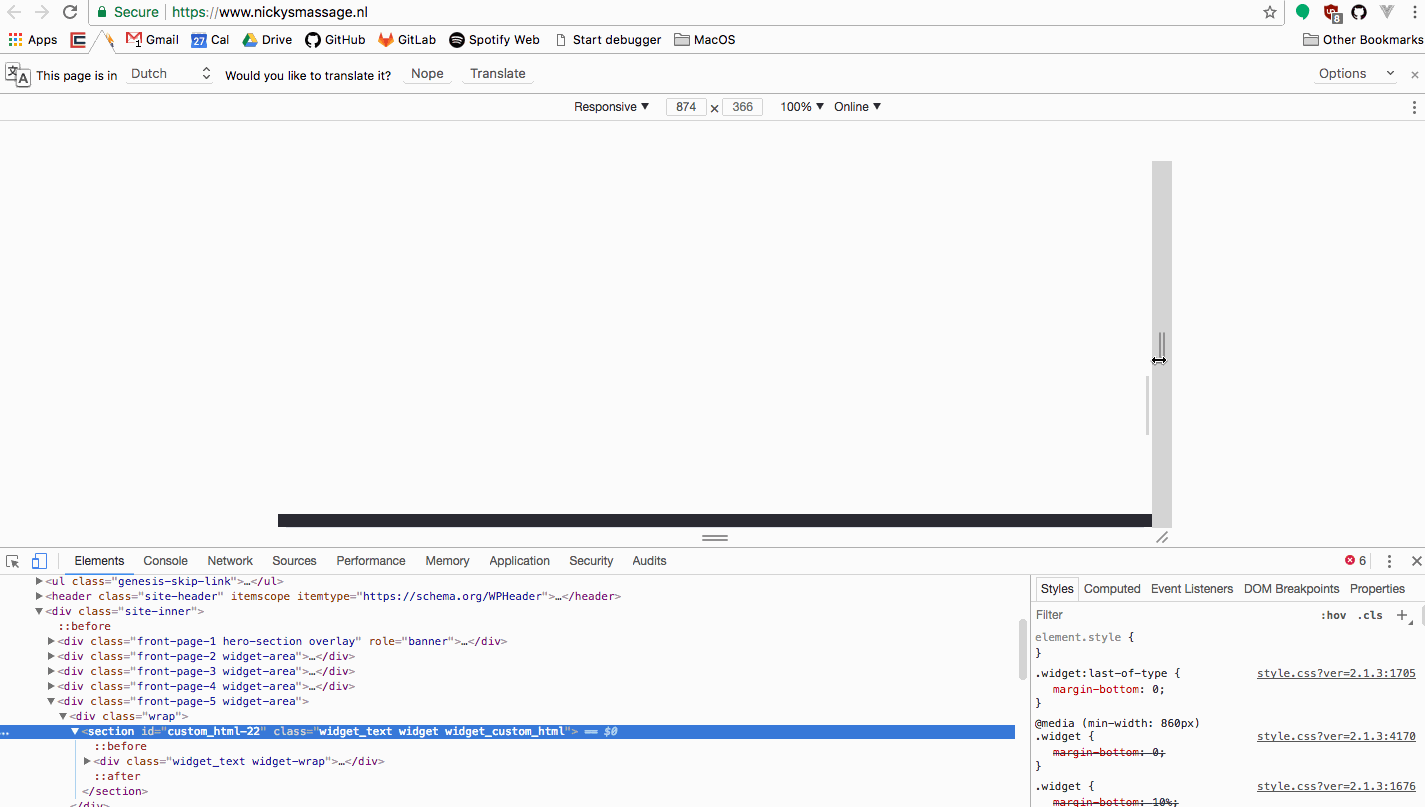Open the GitHub extension icon in toolbar

point(1358,12)
